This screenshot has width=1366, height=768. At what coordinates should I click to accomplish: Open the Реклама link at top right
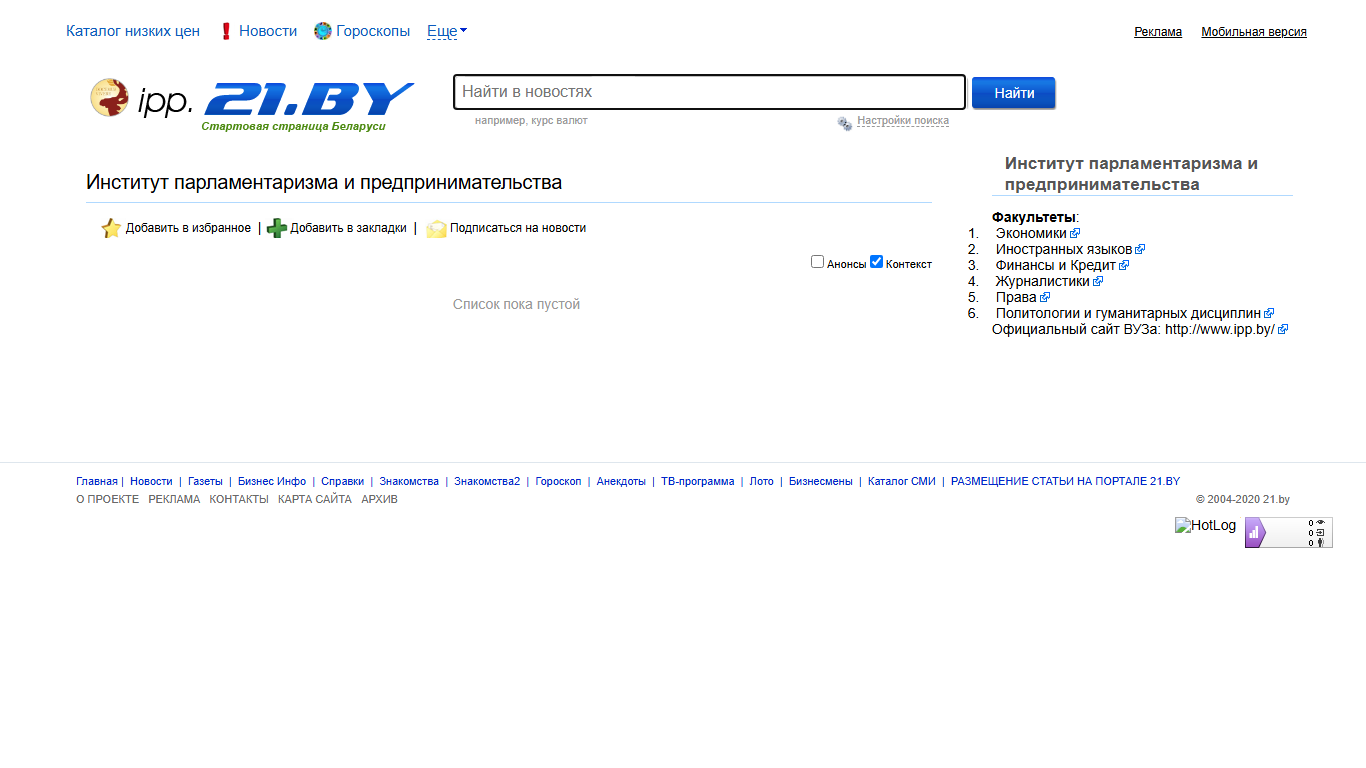[1158, 32]
